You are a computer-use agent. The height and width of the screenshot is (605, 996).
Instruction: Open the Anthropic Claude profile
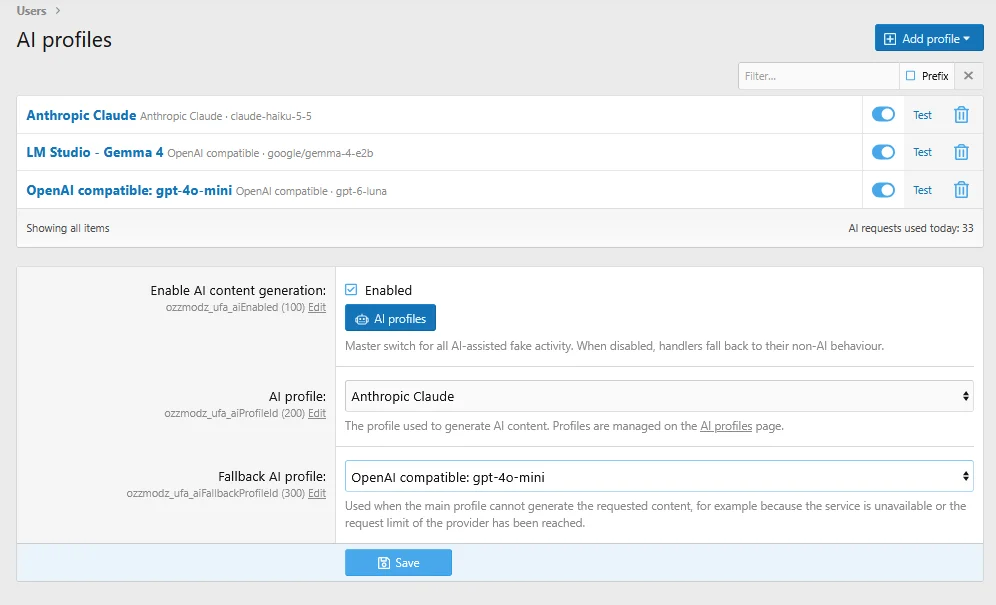(81, 115)
